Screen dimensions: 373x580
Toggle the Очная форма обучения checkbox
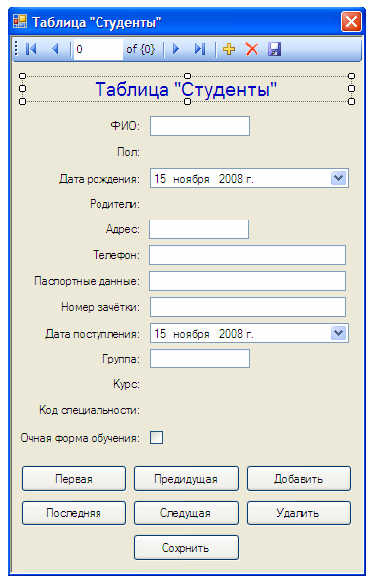[156, 438]
